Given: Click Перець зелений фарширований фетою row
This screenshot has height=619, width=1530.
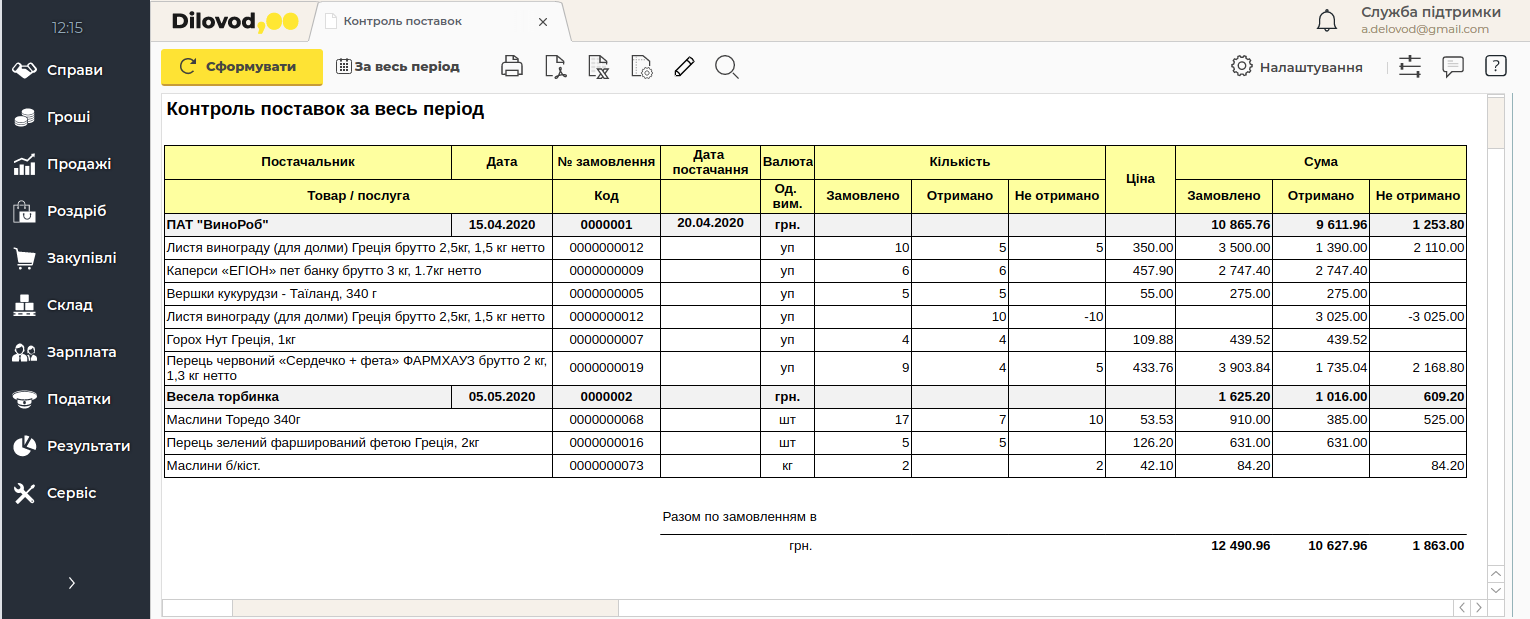Looking at the screenshot, I should [815, 443].
